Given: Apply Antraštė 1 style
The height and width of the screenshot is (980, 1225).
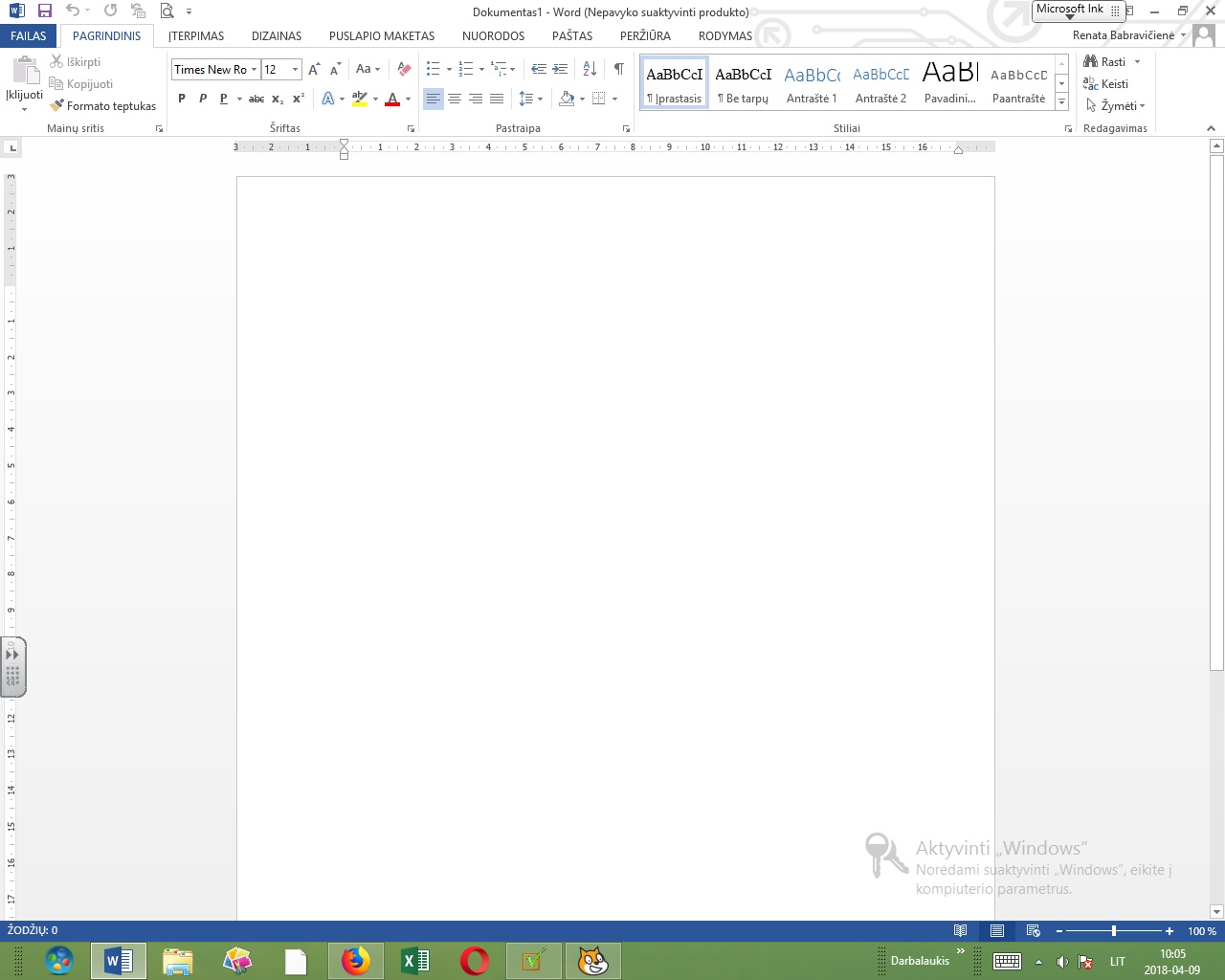Looking at the screenshot, I should (812, 83).
